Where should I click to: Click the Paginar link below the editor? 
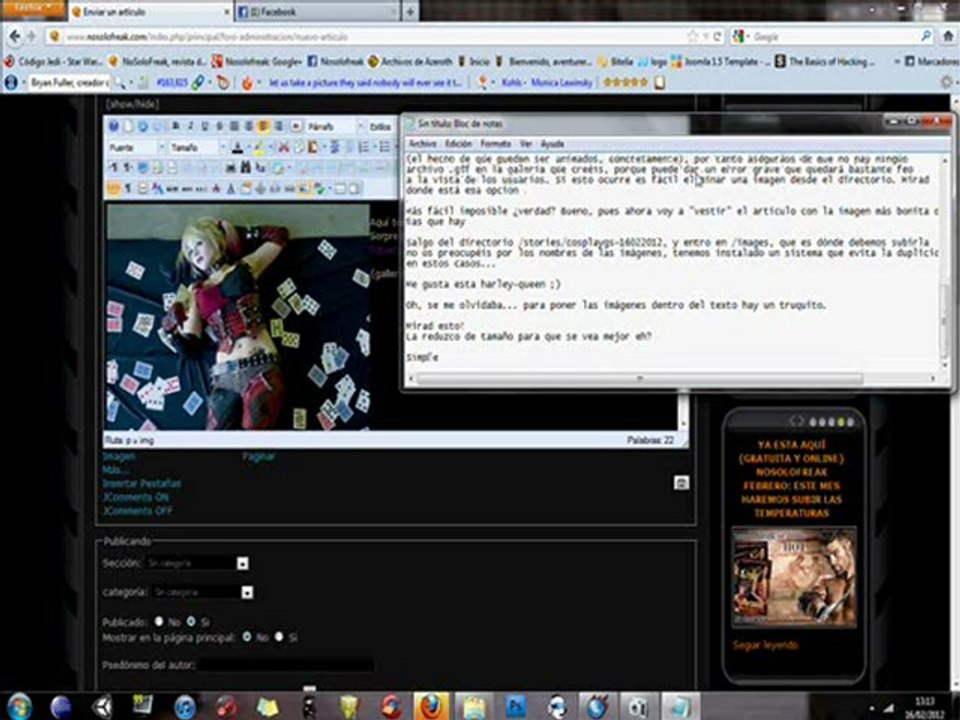tap(258, 456)
